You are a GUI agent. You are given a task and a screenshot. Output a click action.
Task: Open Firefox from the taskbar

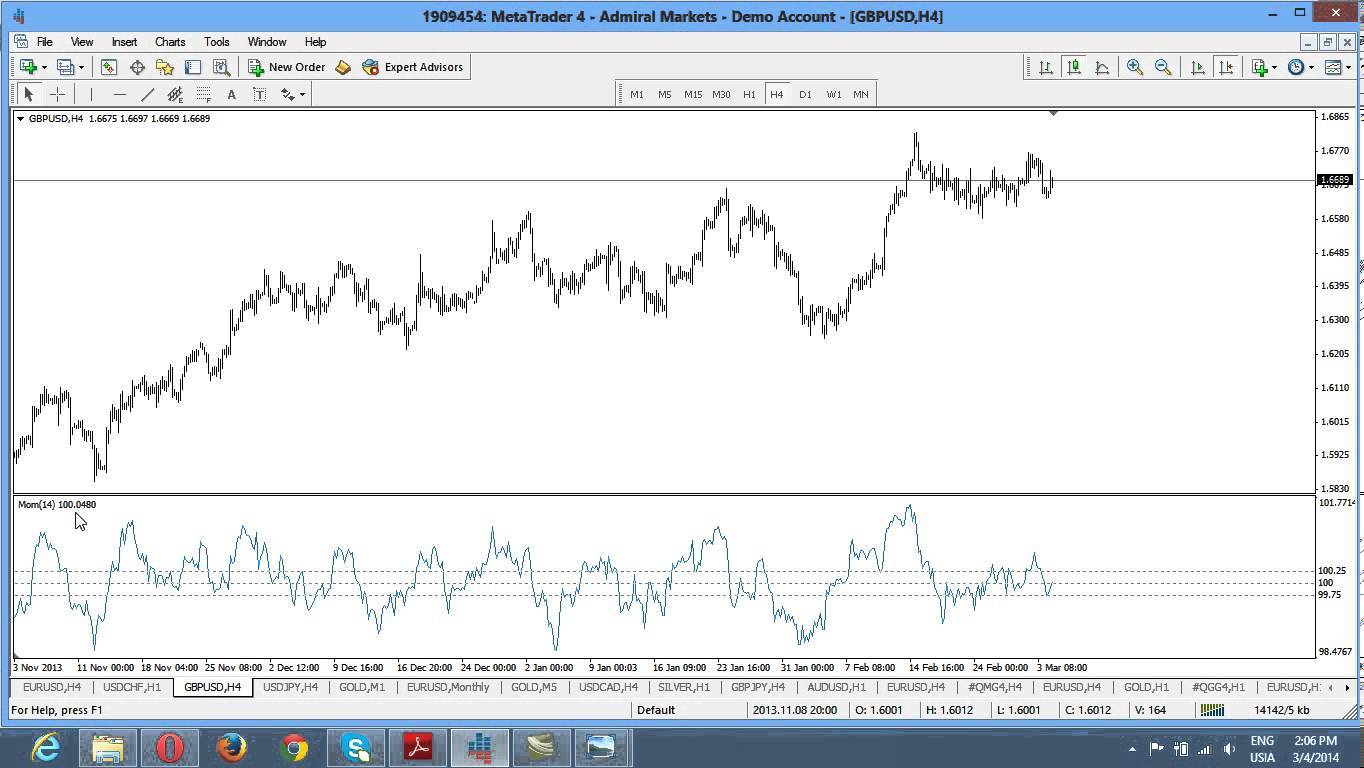click(232, 748)
